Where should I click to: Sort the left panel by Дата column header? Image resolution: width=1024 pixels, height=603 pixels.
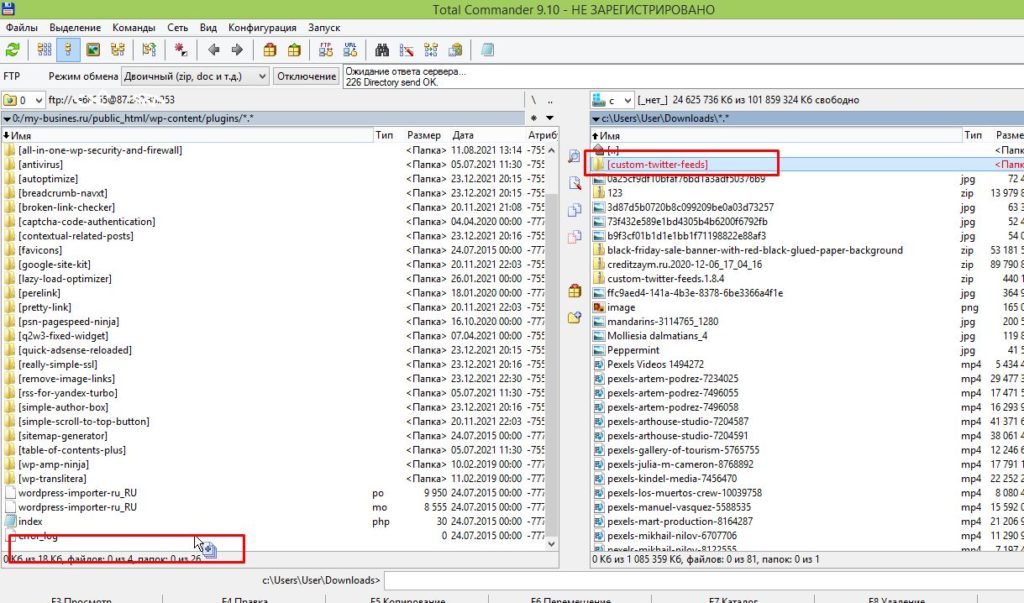pos(463,135)
